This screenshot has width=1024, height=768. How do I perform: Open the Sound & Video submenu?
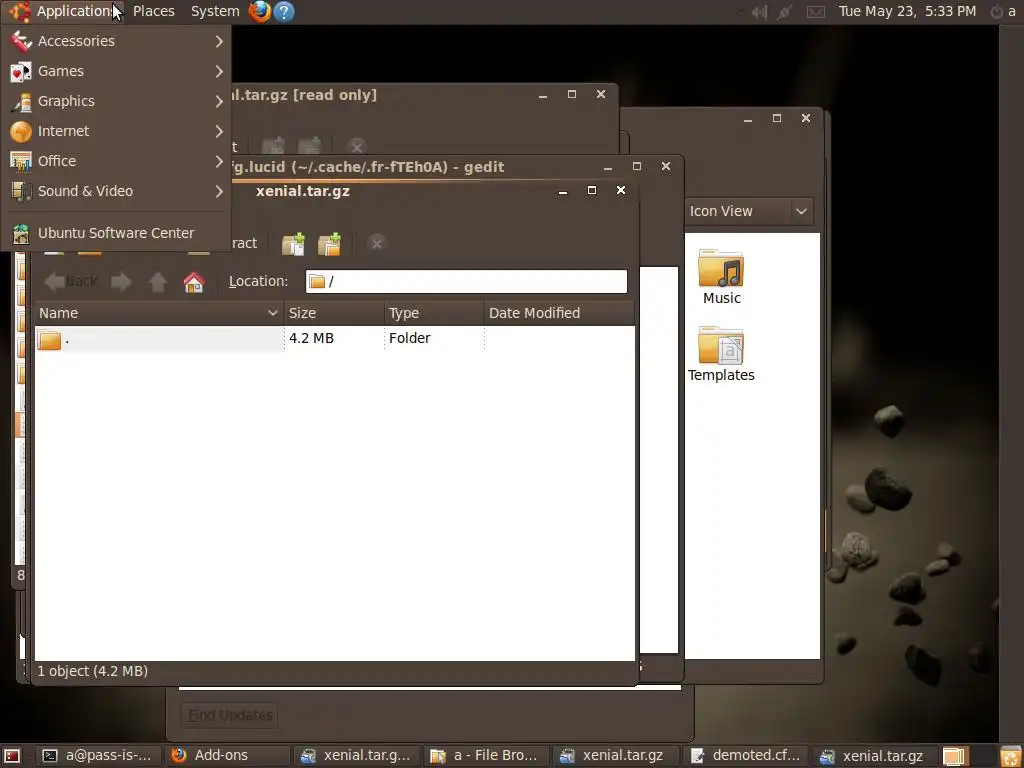point(116,191)
